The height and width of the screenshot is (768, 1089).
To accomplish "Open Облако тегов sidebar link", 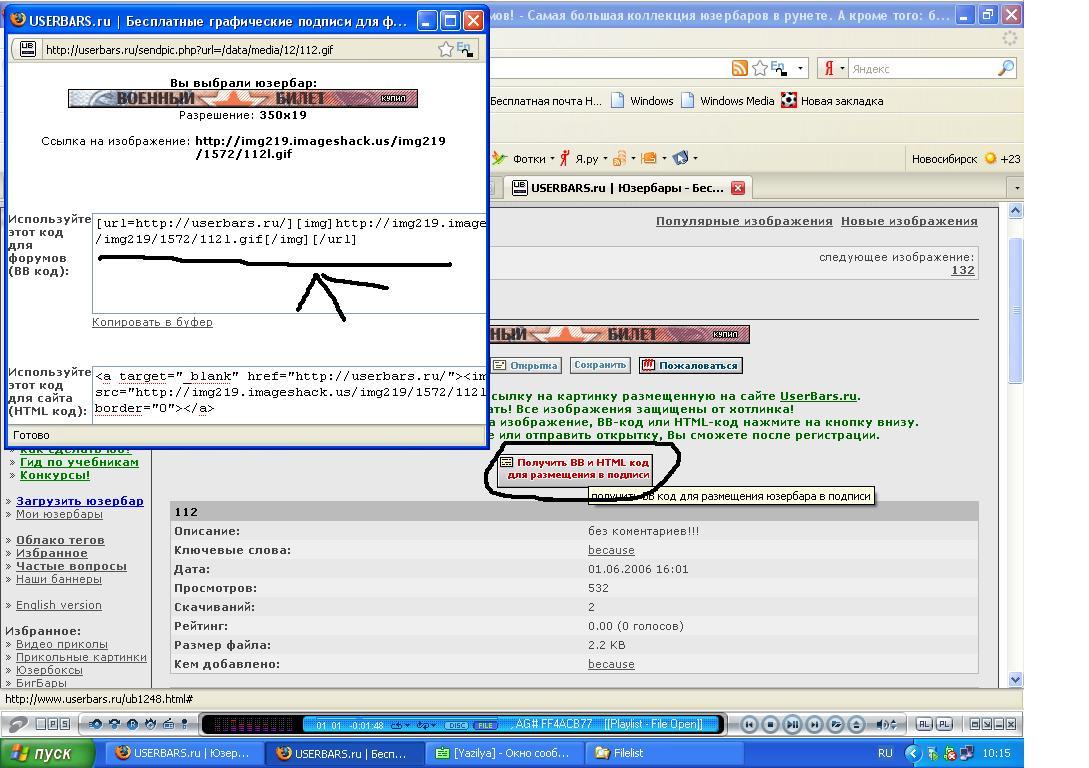I will tap(60, 540).
